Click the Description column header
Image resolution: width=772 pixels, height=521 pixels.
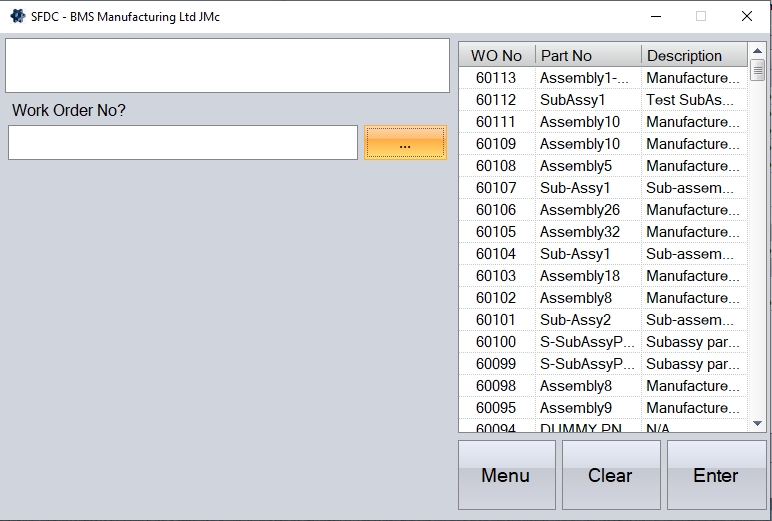[x=693, y=56]
